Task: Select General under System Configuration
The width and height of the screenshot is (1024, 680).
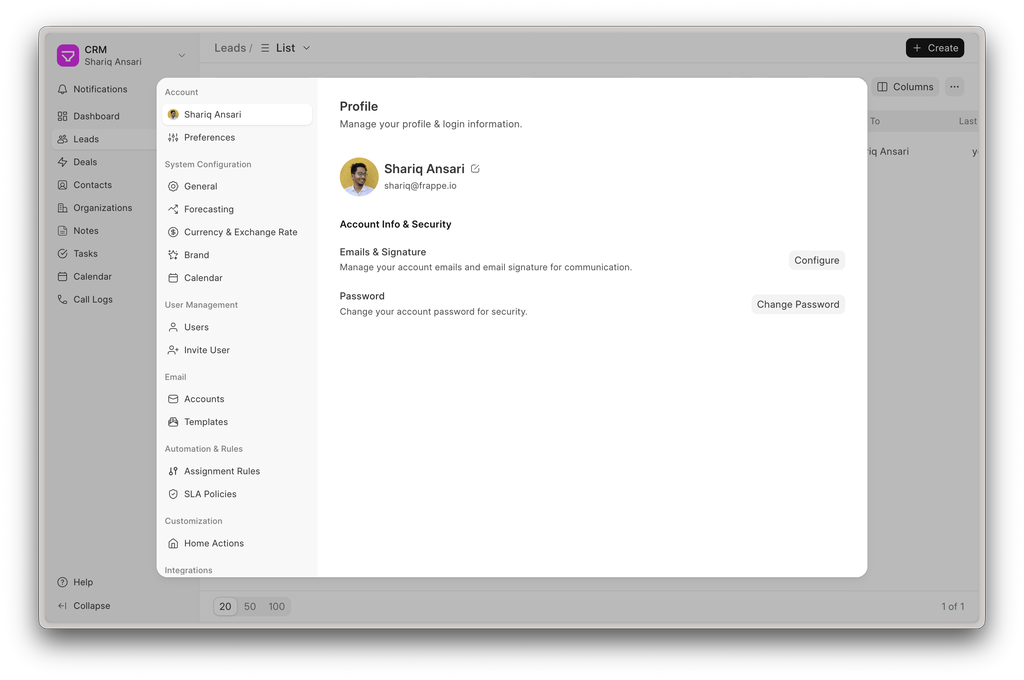Action: tap(200, 186)
